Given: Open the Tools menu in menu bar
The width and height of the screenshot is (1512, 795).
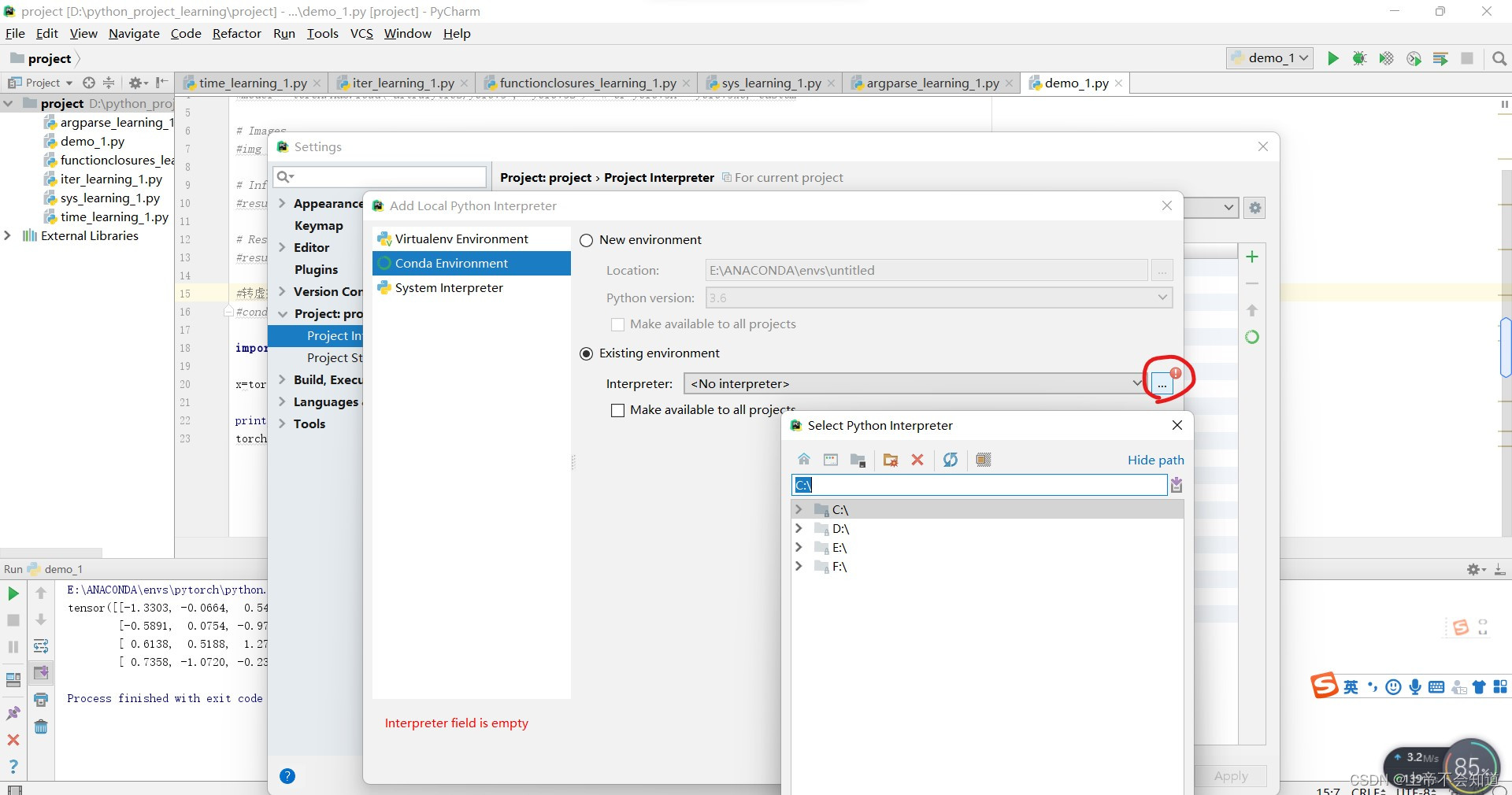Looking at the screenshot, I should point(322,33).
